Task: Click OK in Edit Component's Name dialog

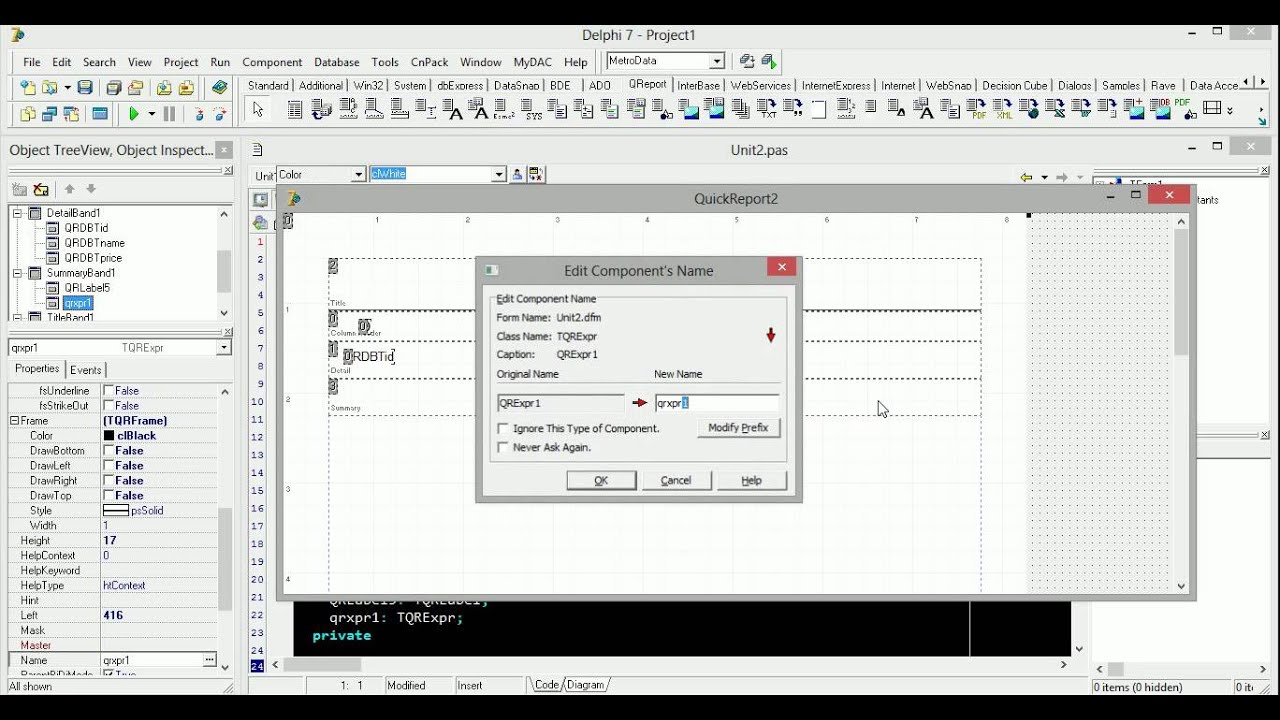Action: (601, 481)
